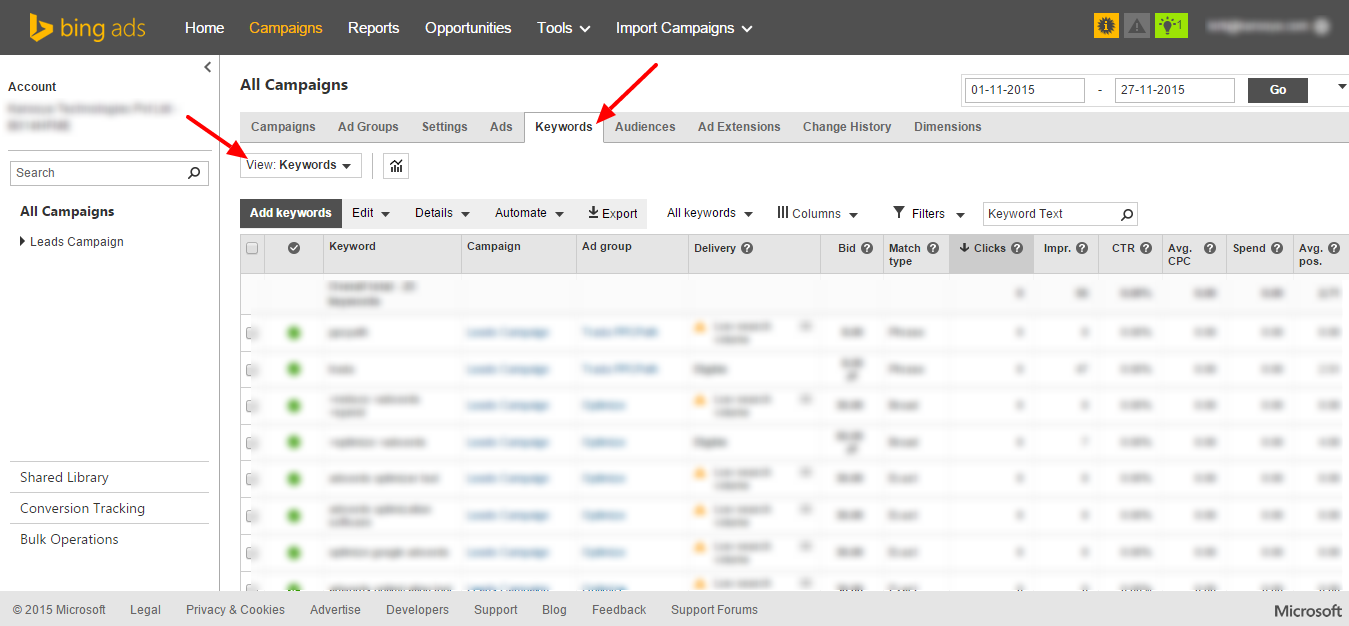This screenshot has width=1349, height=626.
Task: Open the date range preset dropdown arrow
Action: coord(1342,87)
